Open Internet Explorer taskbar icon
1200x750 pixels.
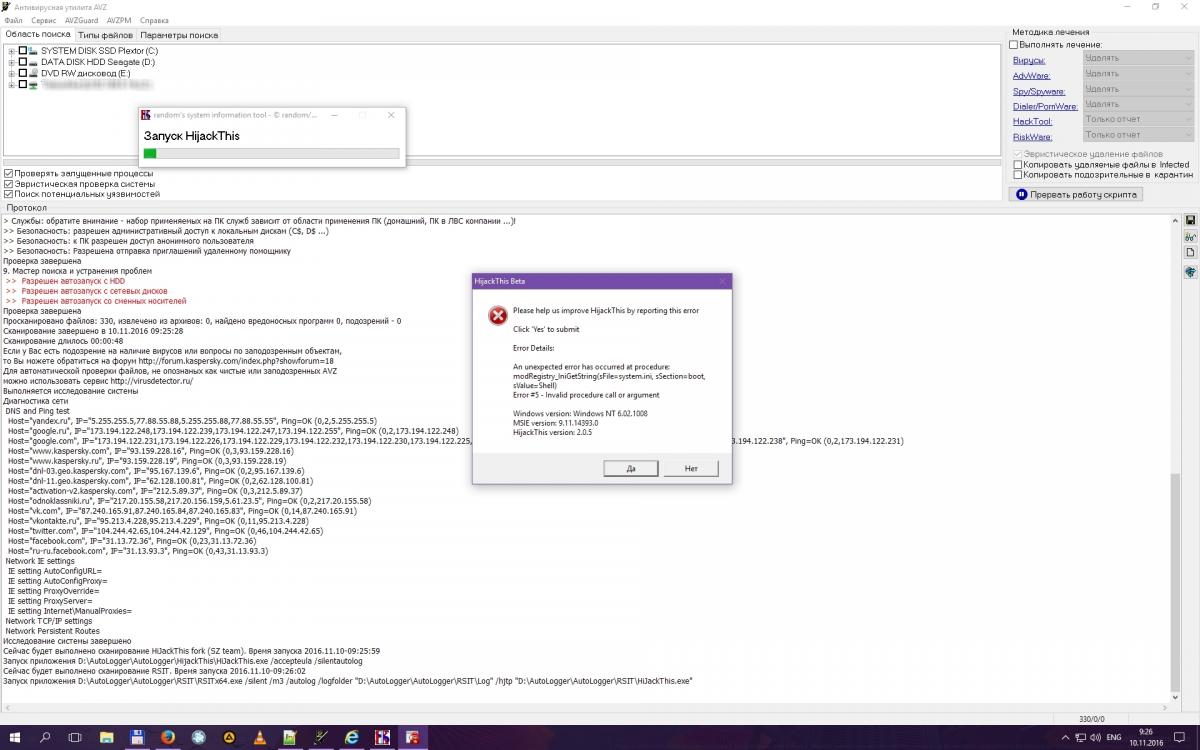click(351, 737)
